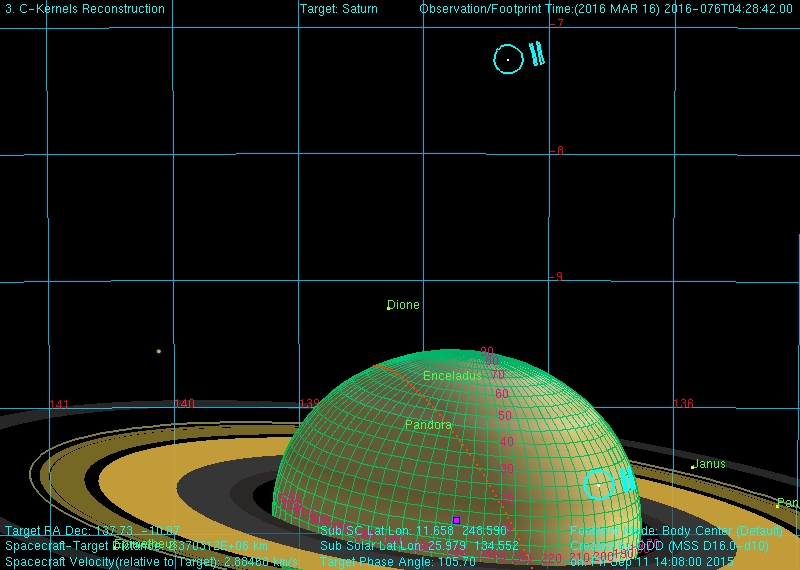Click the "Target RA Dec" readout
This screenshot has height=570, width=800.
92,531
